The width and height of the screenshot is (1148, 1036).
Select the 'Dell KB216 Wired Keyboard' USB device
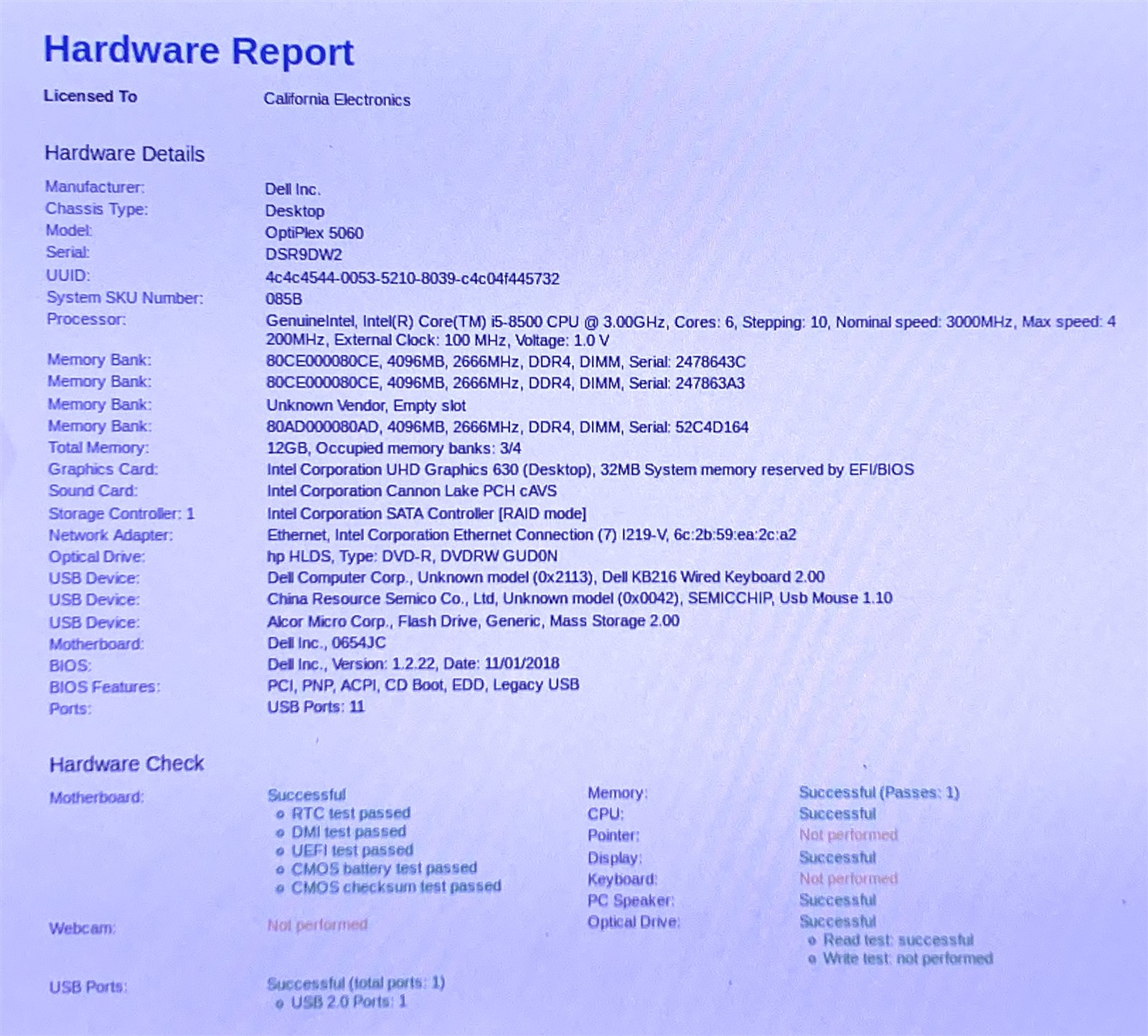(x=546, y=578)
